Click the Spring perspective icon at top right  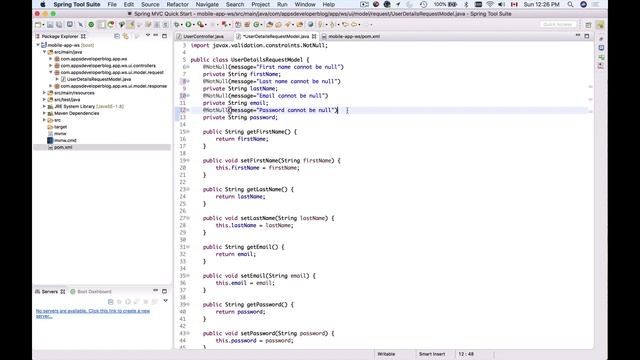pyautogui.click(x=600, y=25)
